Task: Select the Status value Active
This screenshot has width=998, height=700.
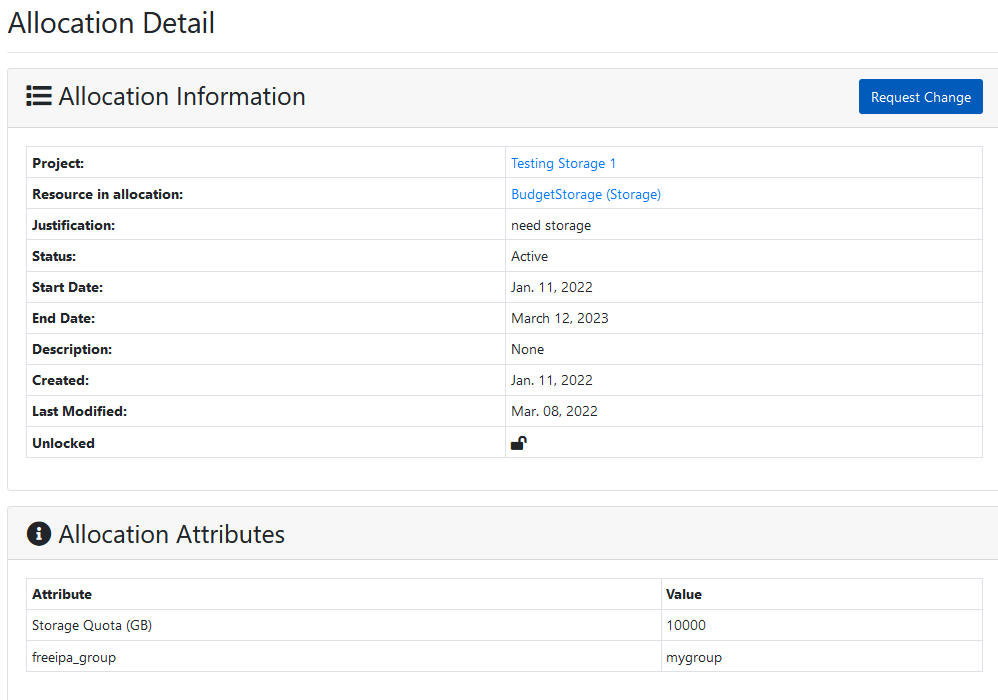Action: click(x=530, y=256)
